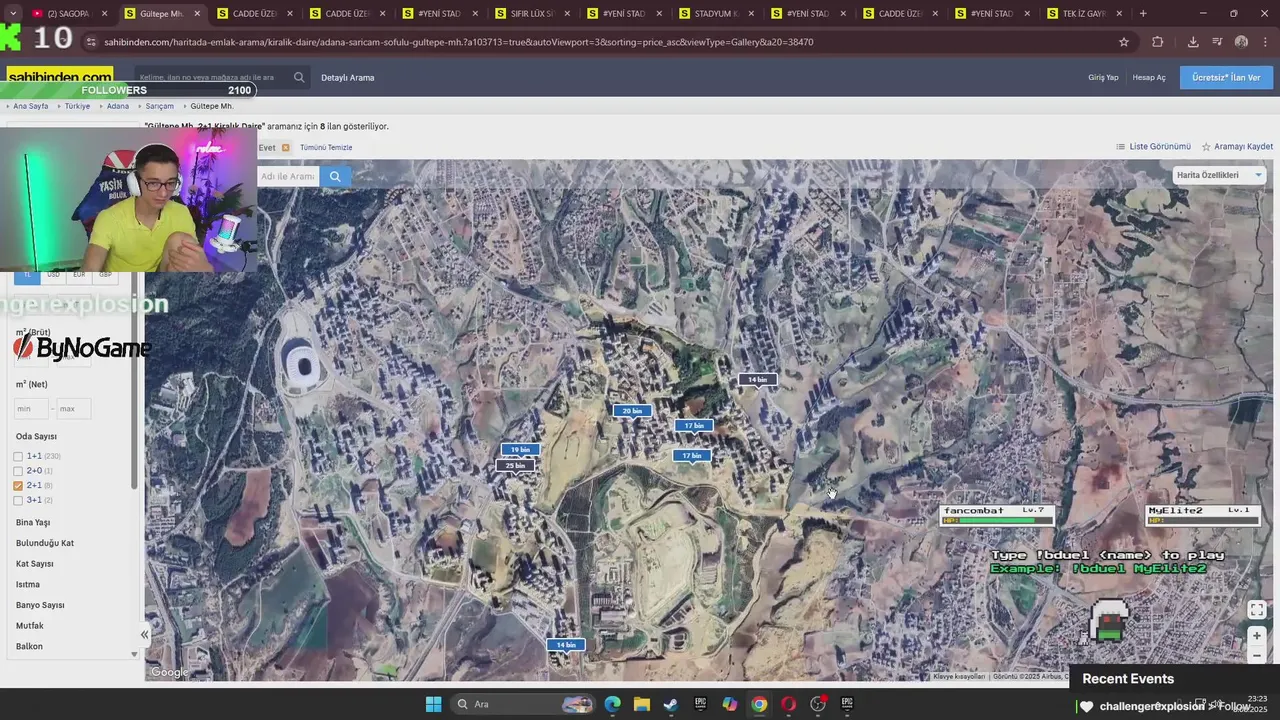The height and width of the screenshot is (720, 1280).
Task: Uncheck the 2+1 room count option
Action: [18, 486]
